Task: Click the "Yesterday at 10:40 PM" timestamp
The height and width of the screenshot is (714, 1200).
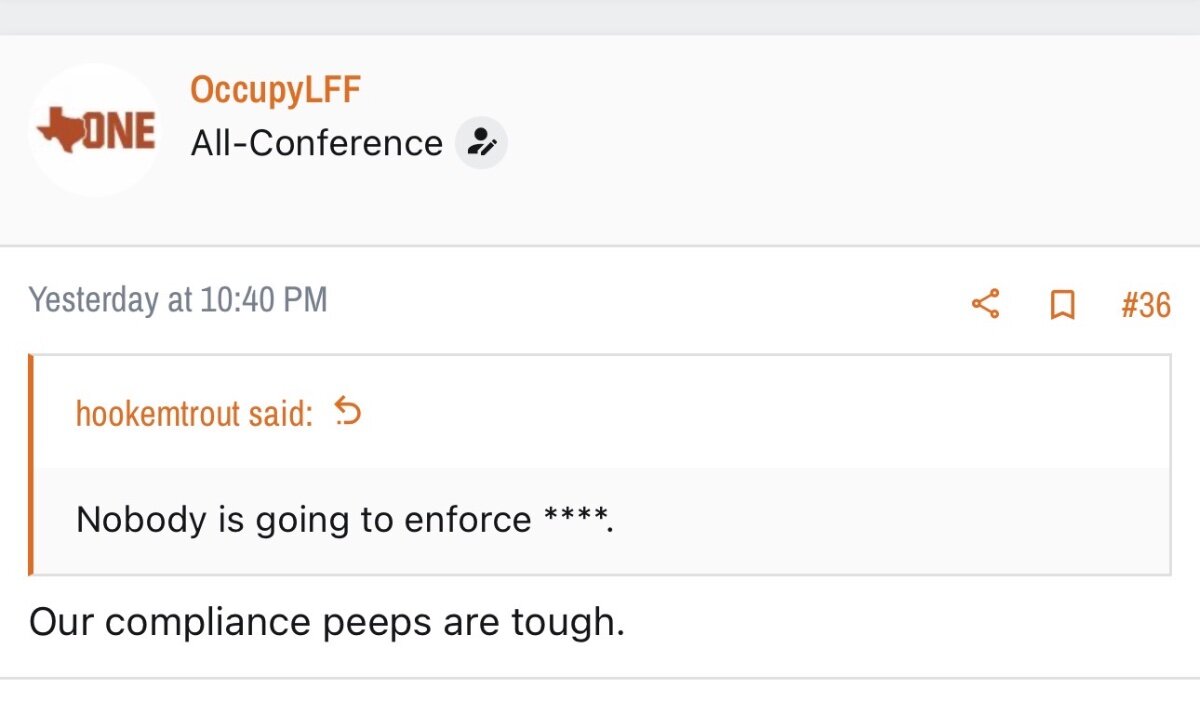Action: coord(178,300)
